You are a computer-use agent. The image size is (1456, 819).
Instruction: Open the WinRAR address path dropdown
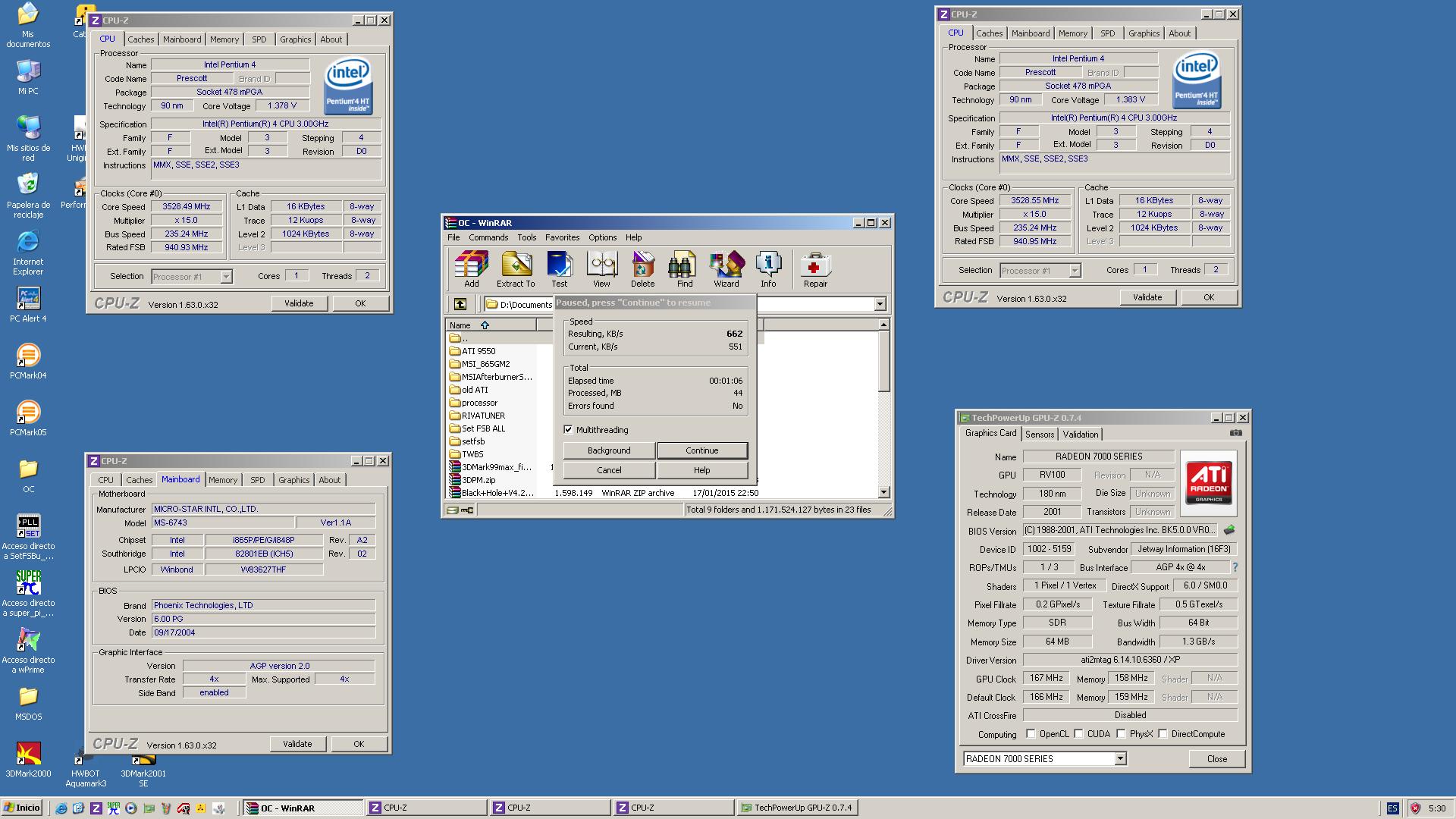880,304
